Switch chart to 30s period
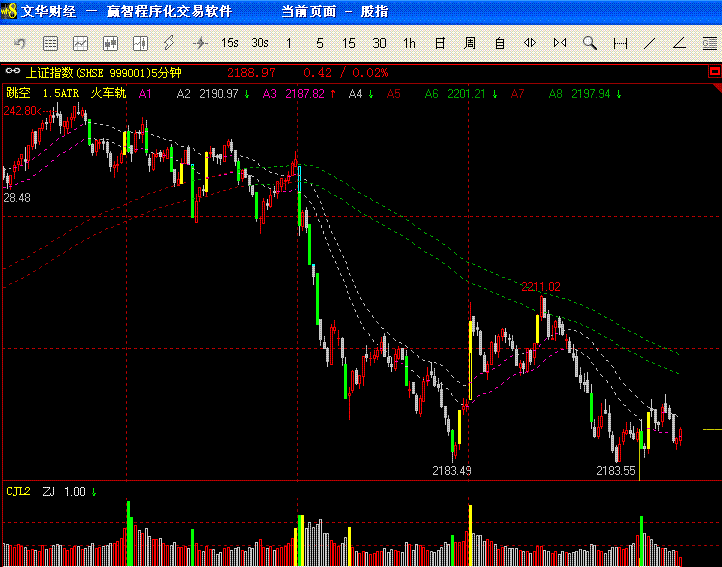The image size is (722, 567). [260, 43]
